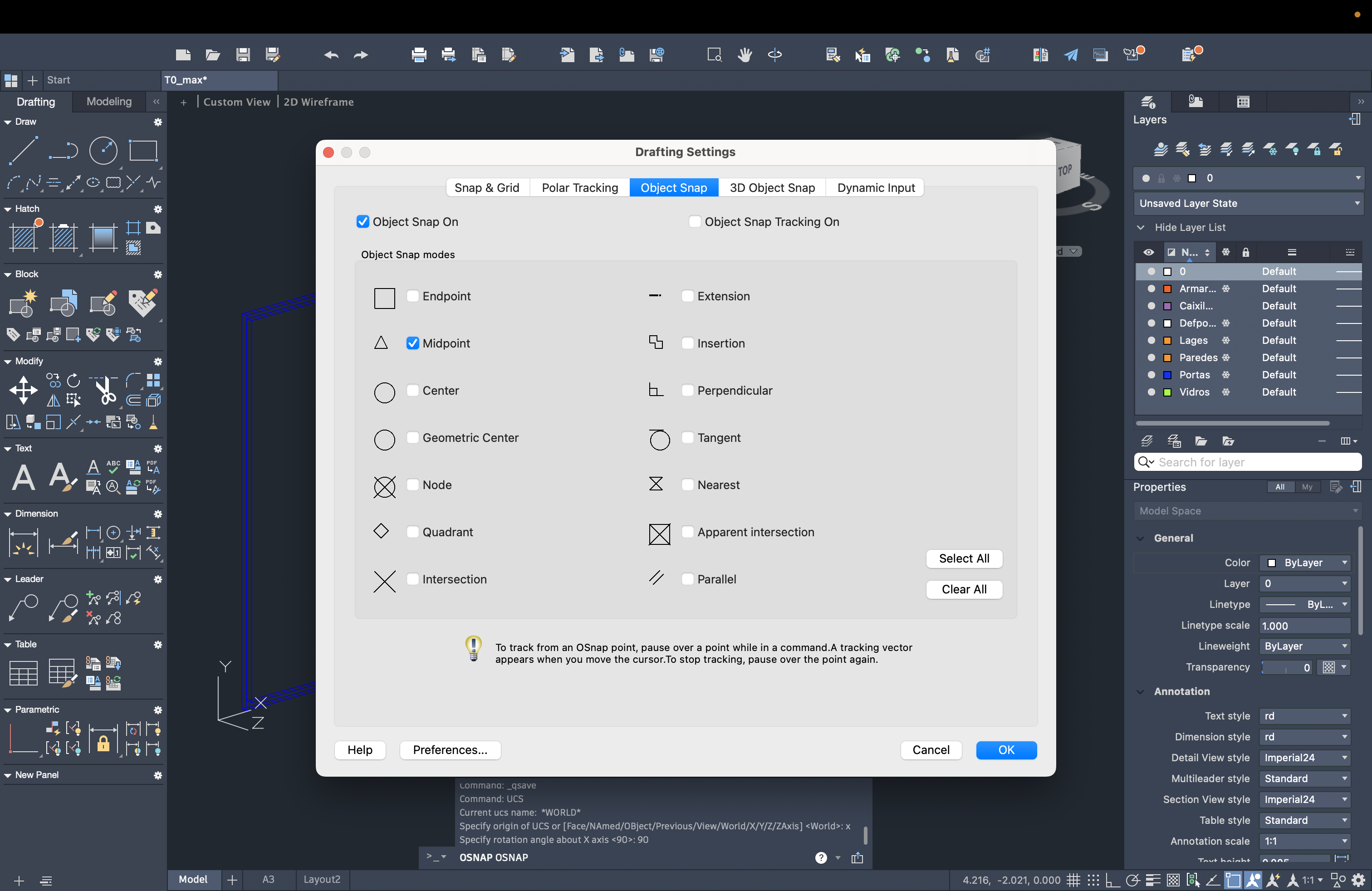
Task: Click the Save icon in toolbar
Action: (x=243, y=55)
